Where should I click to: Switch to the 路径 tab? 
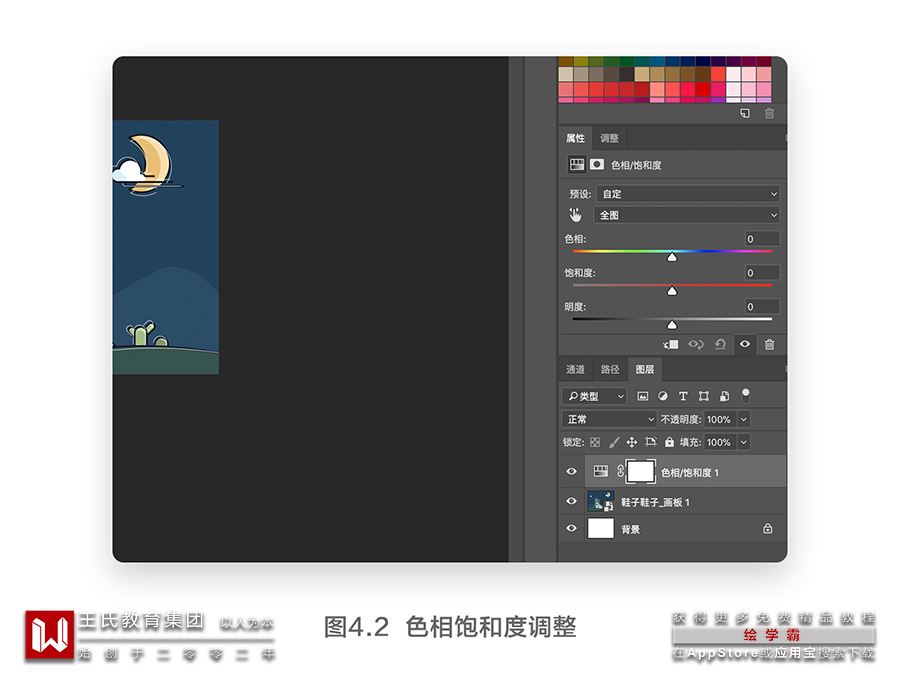610,369
